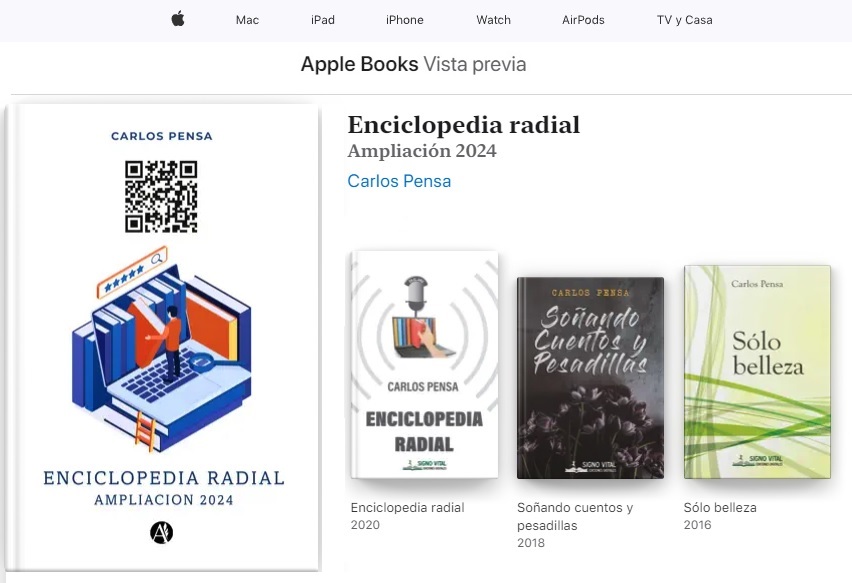The image size is (852, 583).
Task: Click the Apple Books heading link
Action: point(360,64)
